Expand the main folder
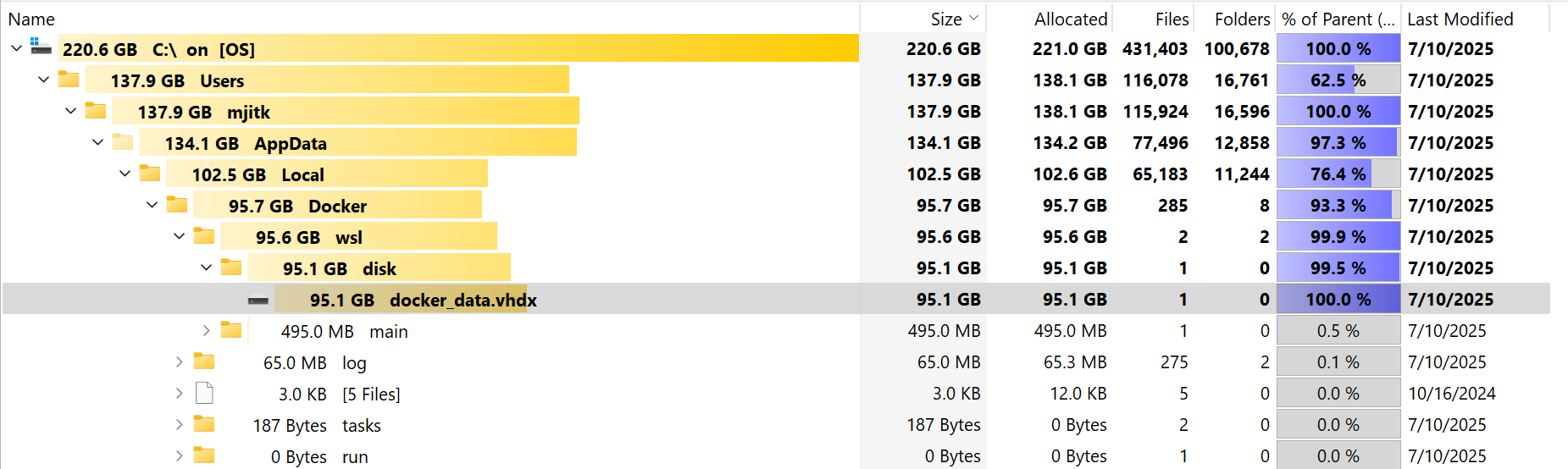1568x469 pixels. pyautogui.click(x=206, y=331)
